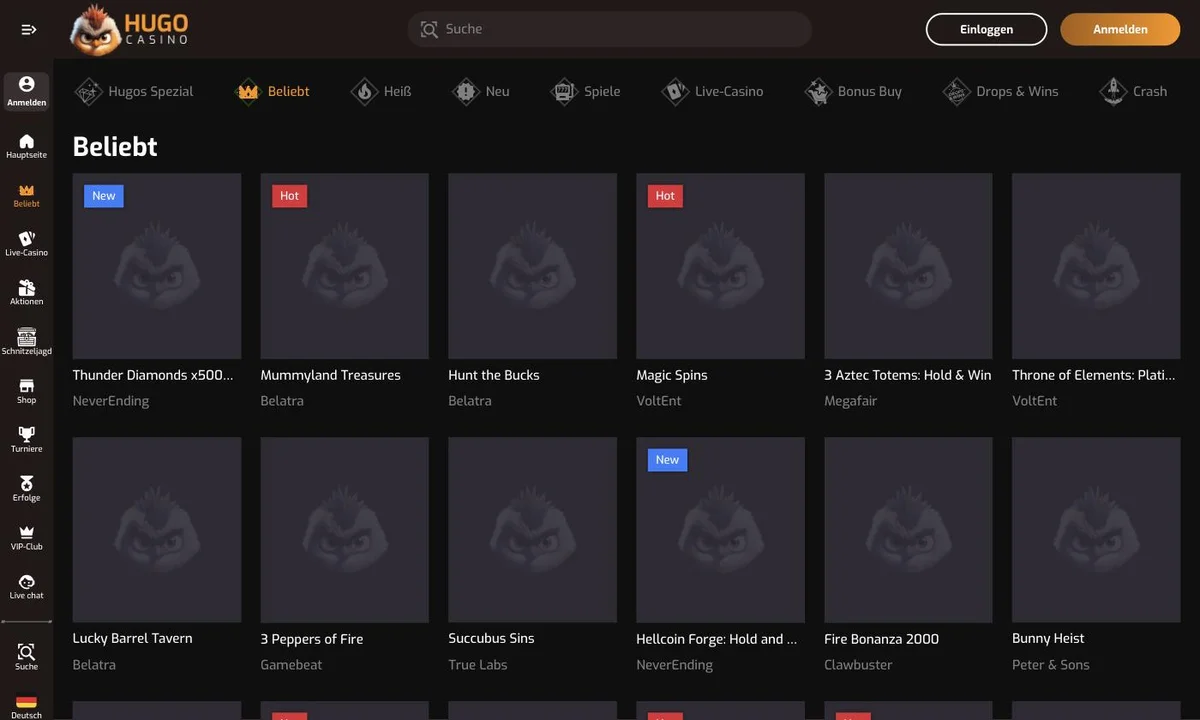Click the New badge on Hellcoin Forge
This screenshot has width=1200, height=720.
[x=668, y=460]
